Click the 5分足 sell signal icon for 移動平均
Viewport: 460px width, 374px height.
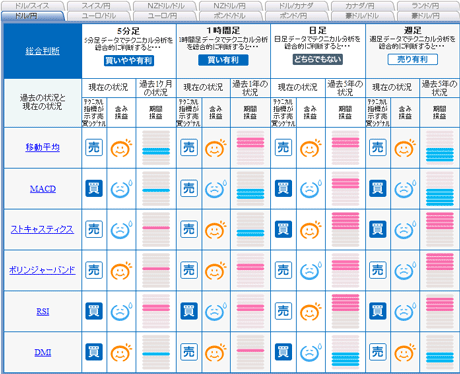[x=94, y=147]
